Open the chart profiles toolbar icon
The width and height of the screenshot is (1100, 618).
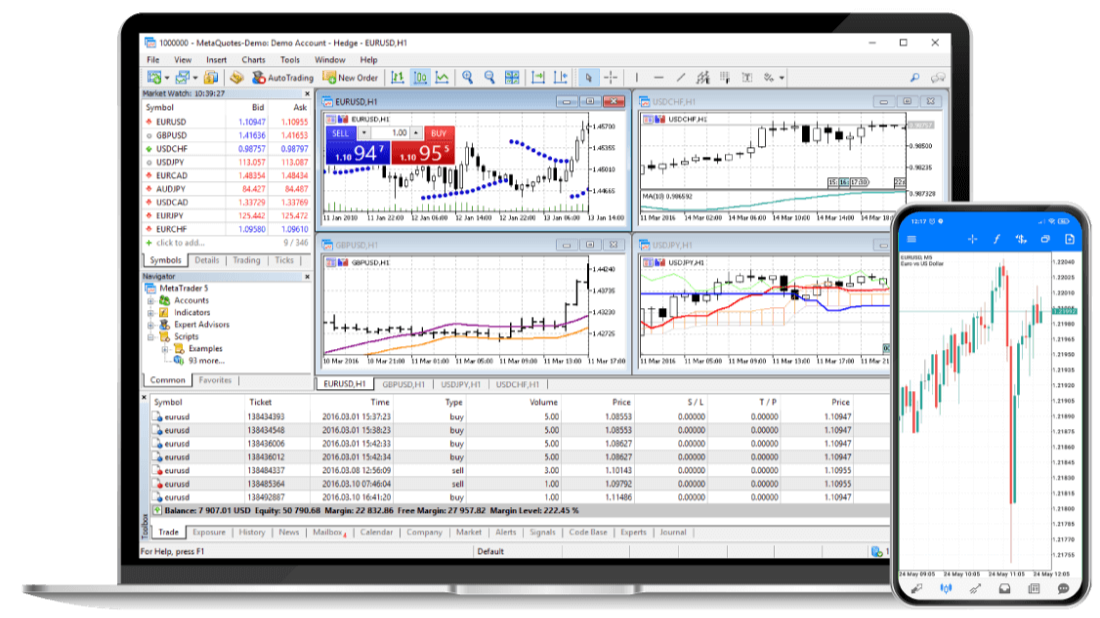point(182,78)
